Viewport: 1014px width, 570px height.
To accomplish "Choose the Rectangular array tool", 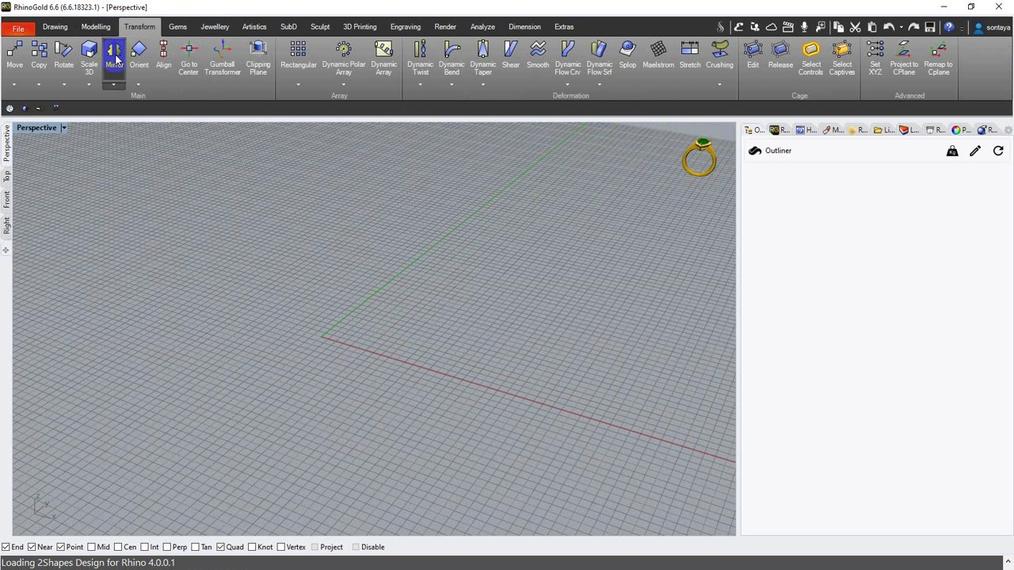I will coord(298,55).
